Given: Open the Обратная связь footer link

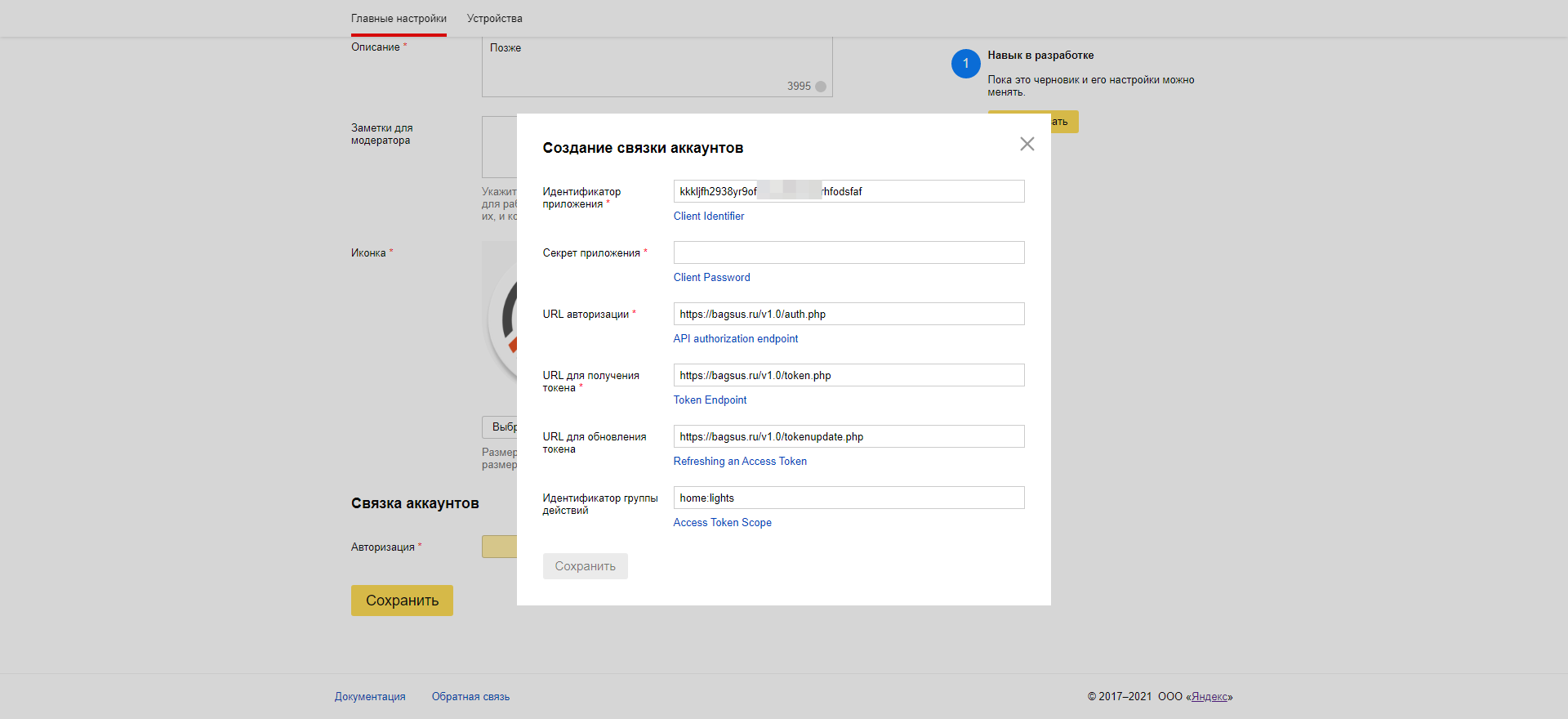Looking at the screenshot, I should click(x=470, y=697).
